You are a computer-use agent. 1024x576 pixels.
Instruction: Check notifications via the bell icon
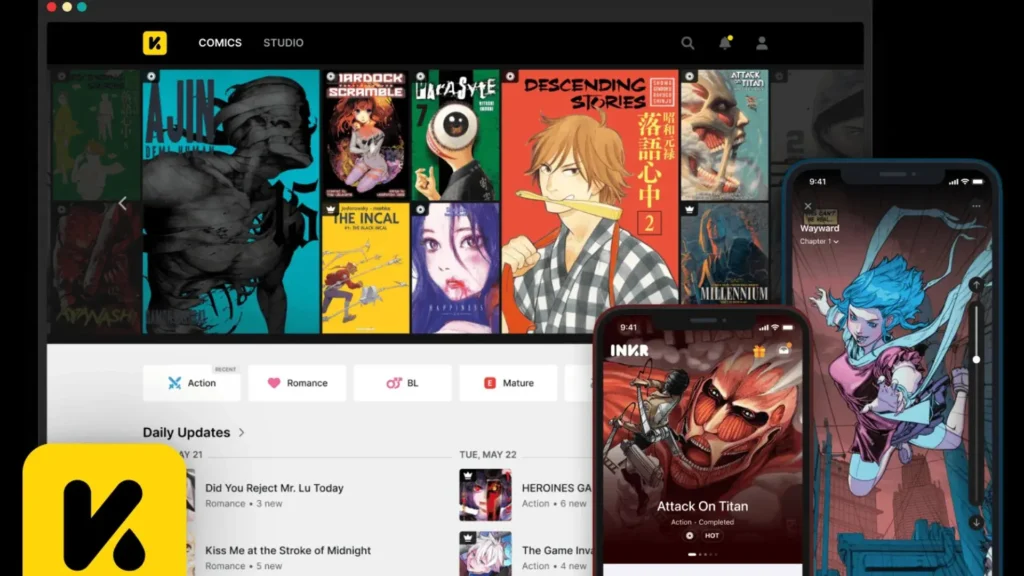[x=724, y=43]
